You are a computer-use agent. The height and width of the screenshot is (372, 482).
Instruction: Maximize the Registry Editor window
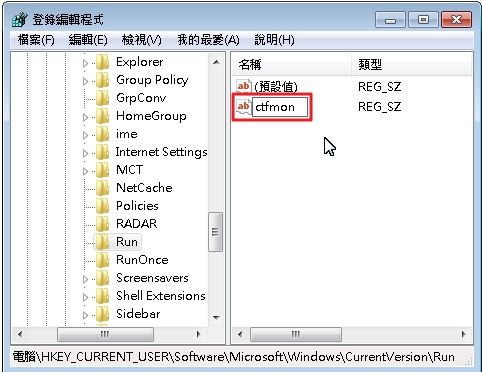(x=423, y=20)
